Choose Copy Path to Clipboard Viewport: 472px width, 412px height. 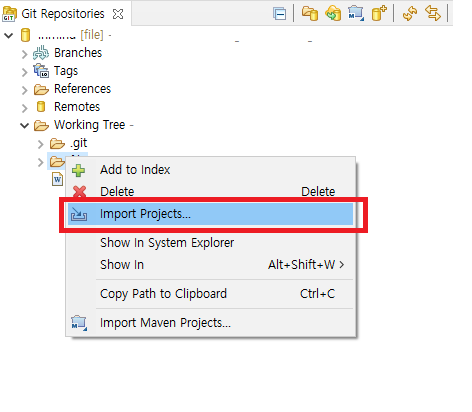click(x=211, y=294)
